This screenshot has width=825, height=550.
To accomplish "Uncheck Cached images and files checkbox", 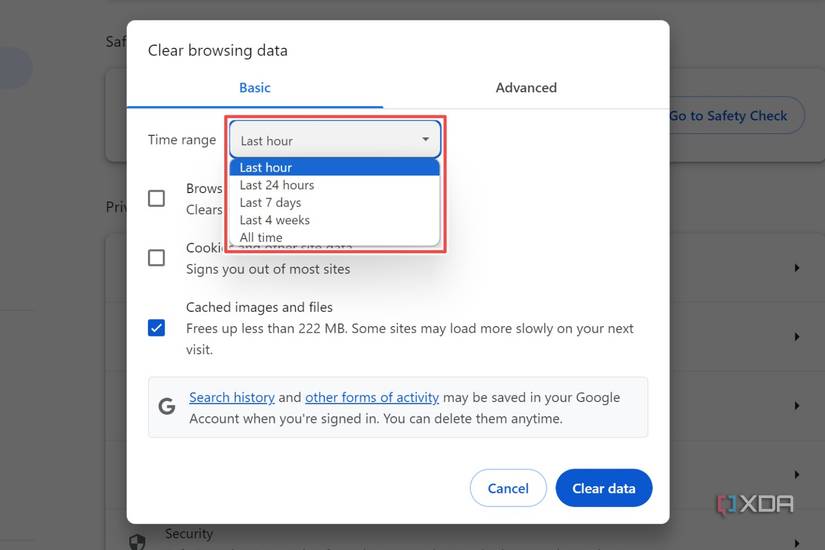I will click(x=156, y=328).
